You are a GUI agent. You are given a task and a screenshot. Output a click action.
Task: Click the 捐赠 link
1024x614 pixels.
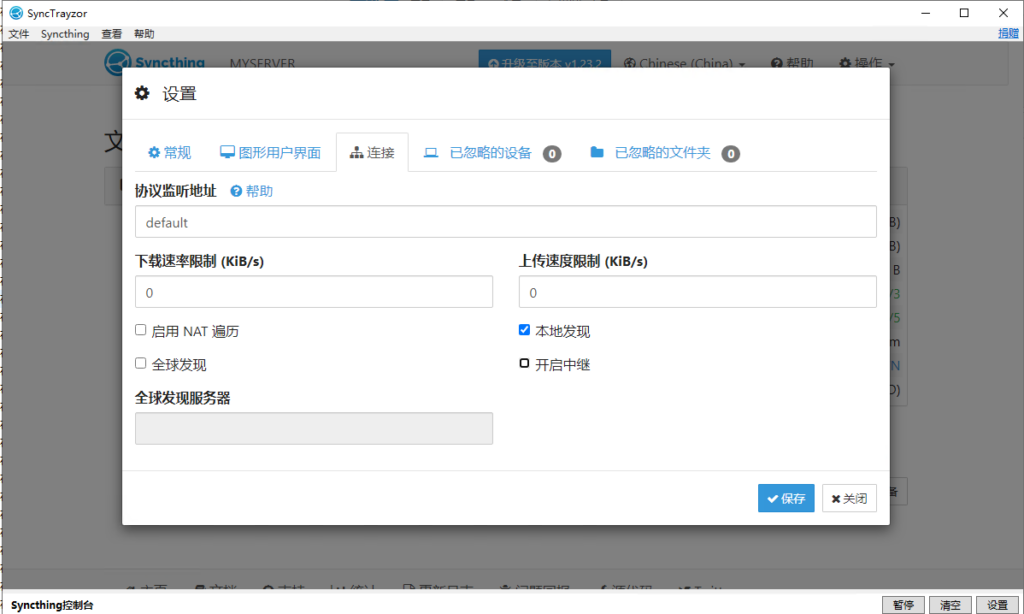(1008, 34)
